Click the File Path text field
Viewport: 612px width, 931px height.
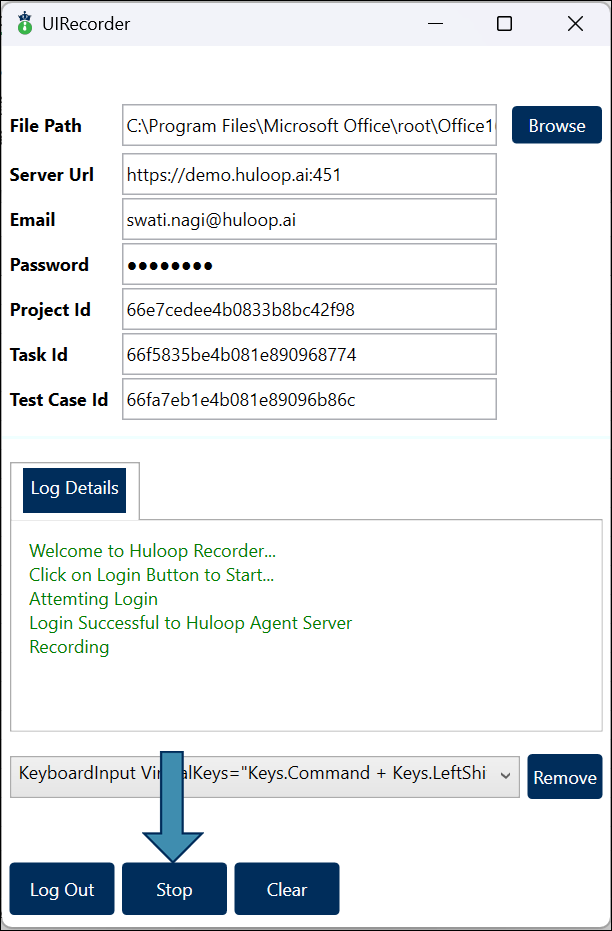coord(309,126)
